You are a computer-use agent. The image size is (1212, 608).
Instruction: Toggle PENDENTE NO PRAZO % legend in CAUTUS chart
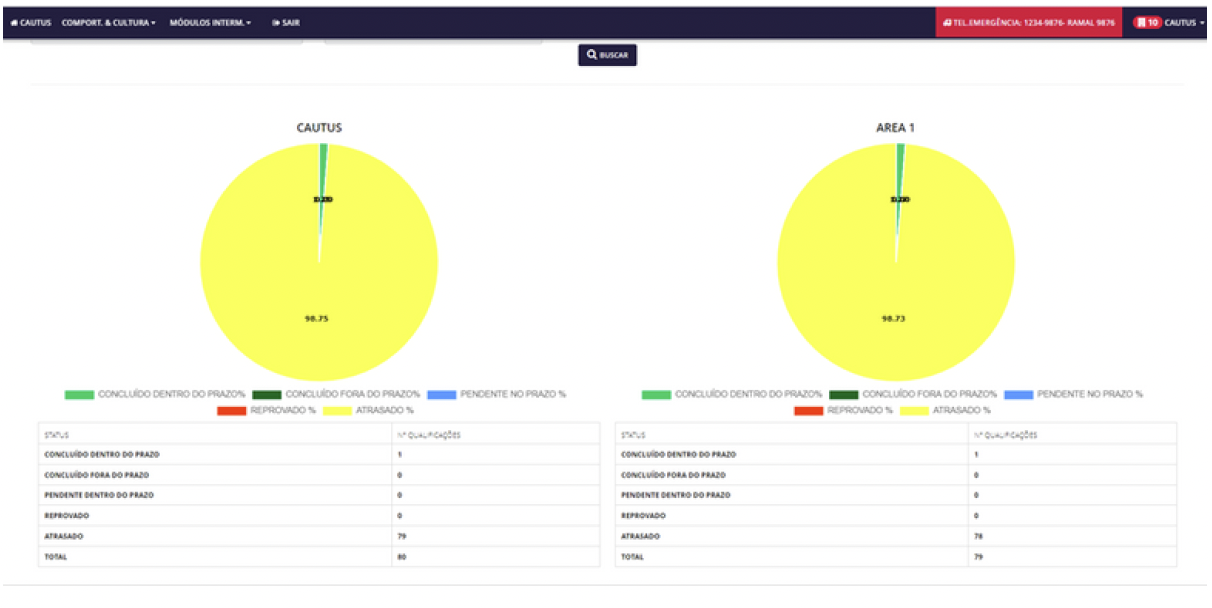pos(496,394)
